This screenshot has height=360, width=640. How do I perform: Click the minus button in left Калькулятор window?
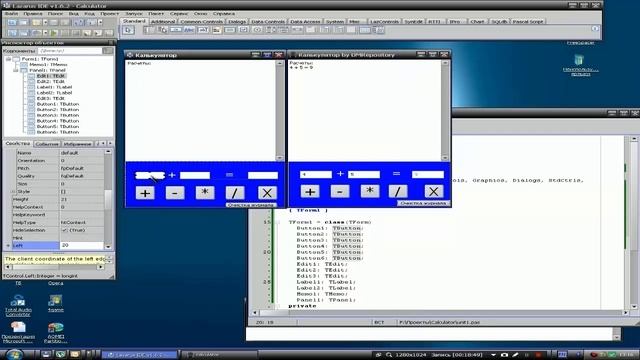pyautogui.click(x=175, y=193)
